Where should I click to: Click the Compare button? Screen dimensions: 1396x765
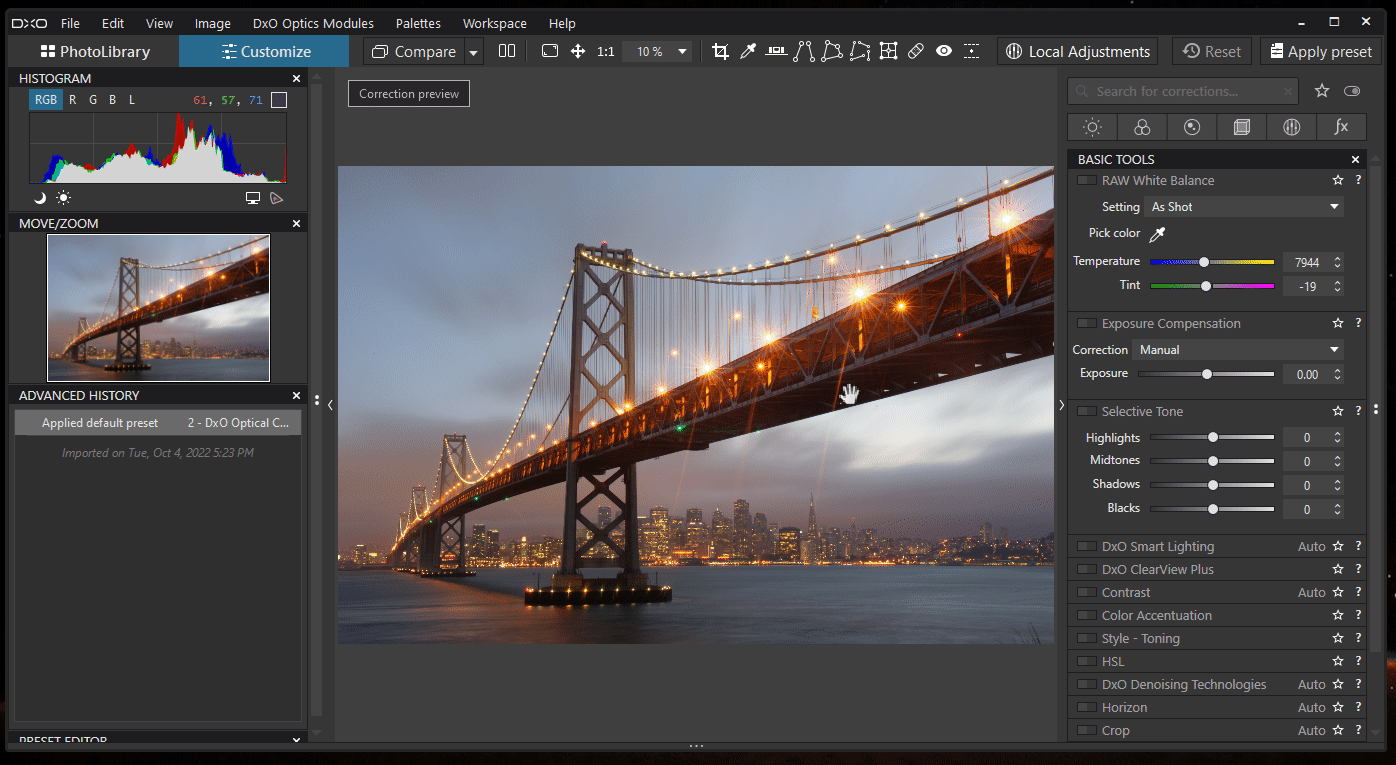(x=414, y=51)
